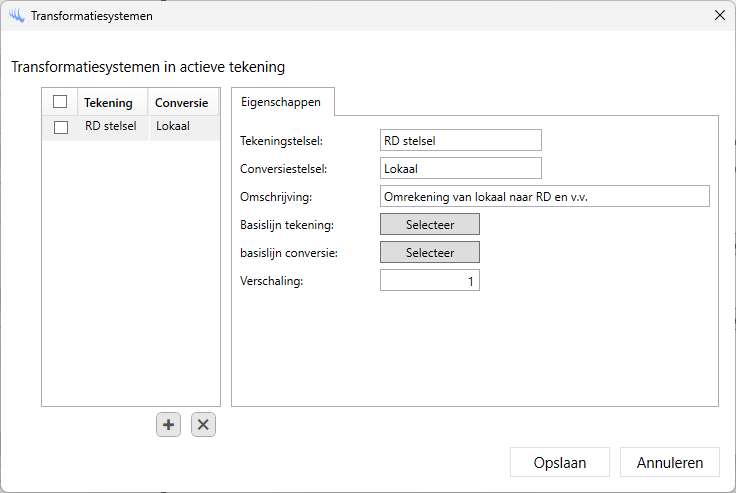The image size is (736, 493).
Task: Focus the Tekeningstelsel text field
Action: pos(460,140)
